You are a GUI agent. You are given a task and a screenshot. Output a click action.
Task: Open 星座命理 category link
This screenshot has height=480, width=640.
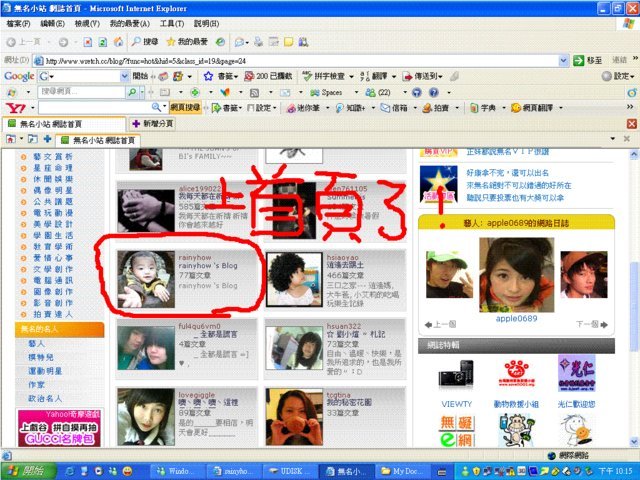pyautogui.click(x=53, y=168)
